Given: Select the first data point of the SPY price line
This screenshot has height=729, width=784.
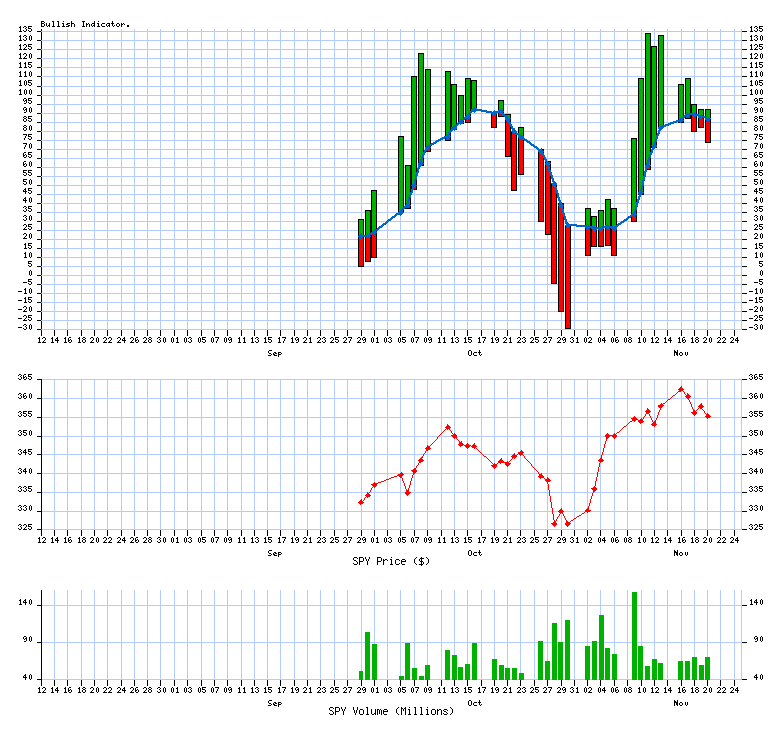Looking at the screenshot, I should pyautogui.click(x=361, y=502).
